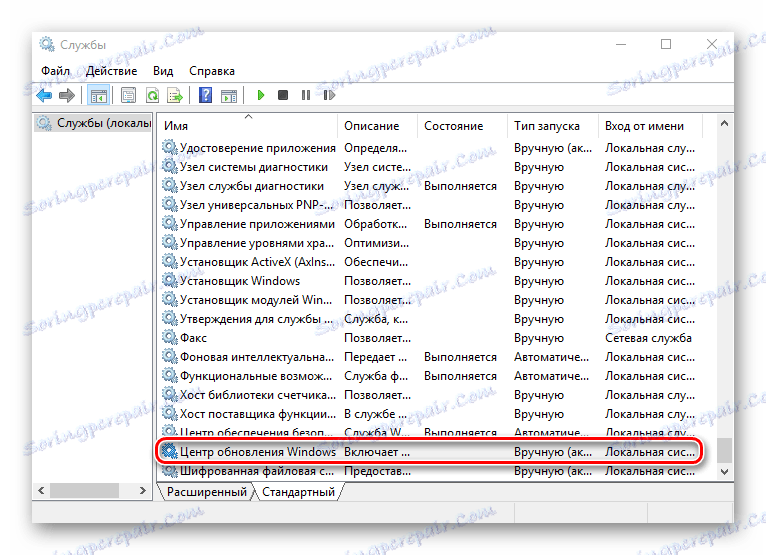Screen dimensions: 766x555
Task: Click Оптимизи... description of Управление уровнями
Action: coord(377,243)
